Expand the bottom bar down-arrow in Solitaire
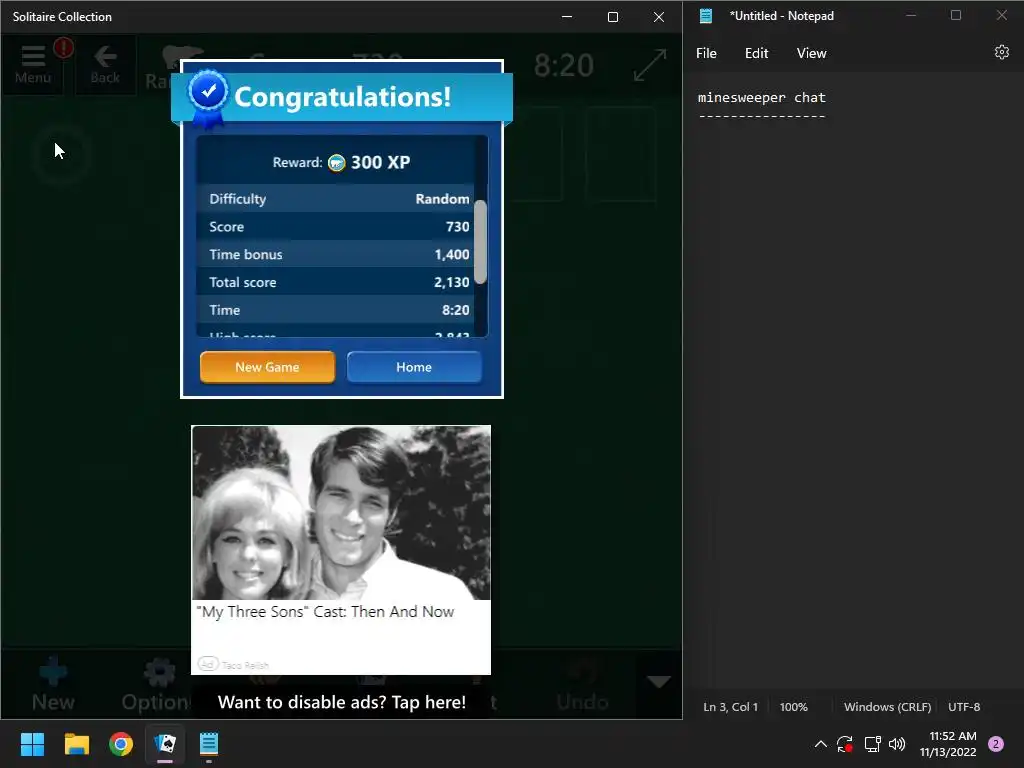1024x768 pixels. click(x=659, y=682)
